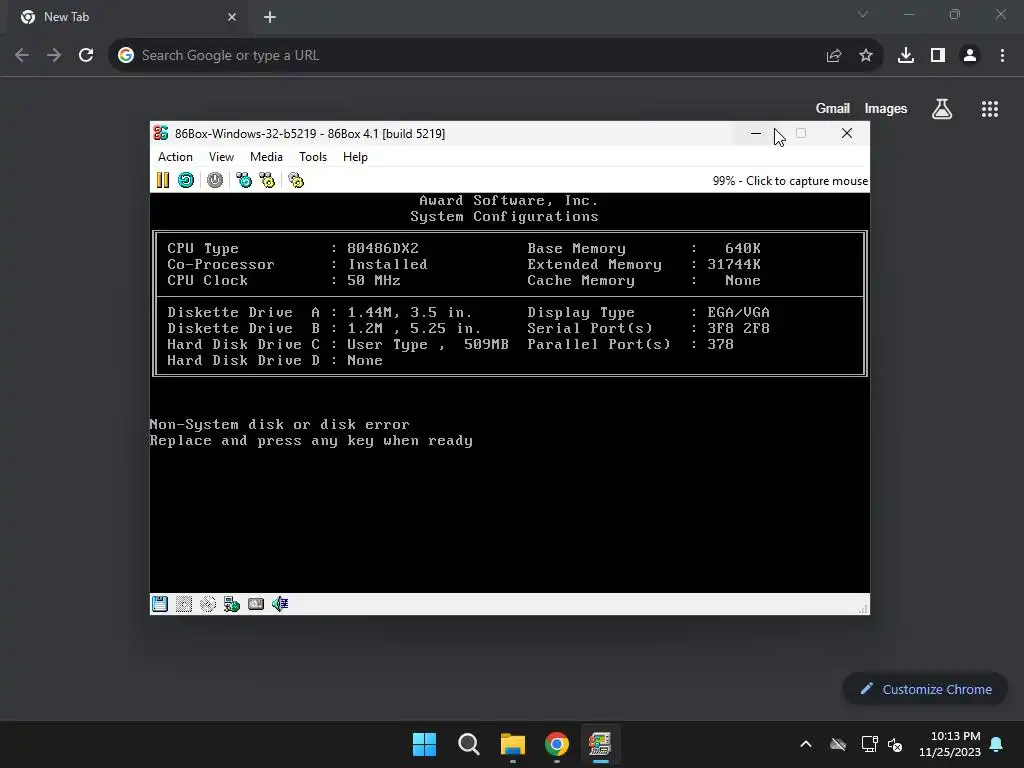This screenshot has width=1024, height=768.
Task: Toggle Chrome side panel icon
Action: (938, 56)
